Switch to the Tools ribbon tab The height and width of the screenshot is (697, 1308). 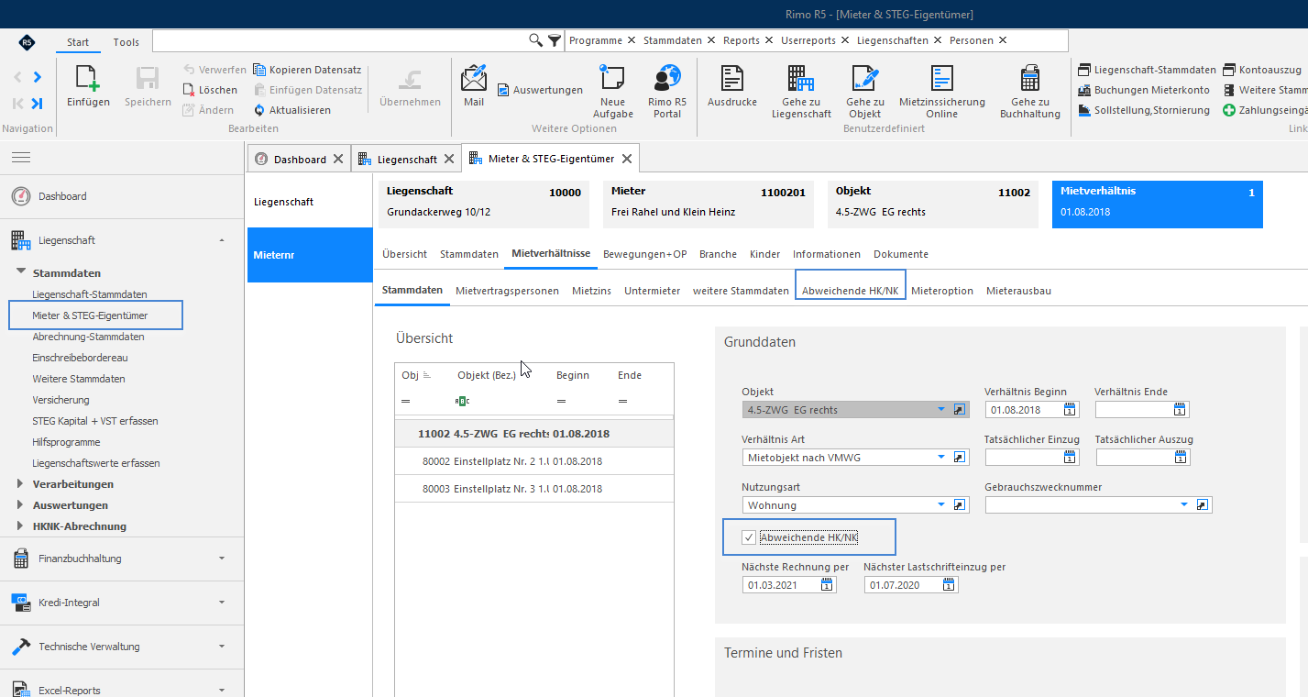pyautogui.click(x=126, y=42)
